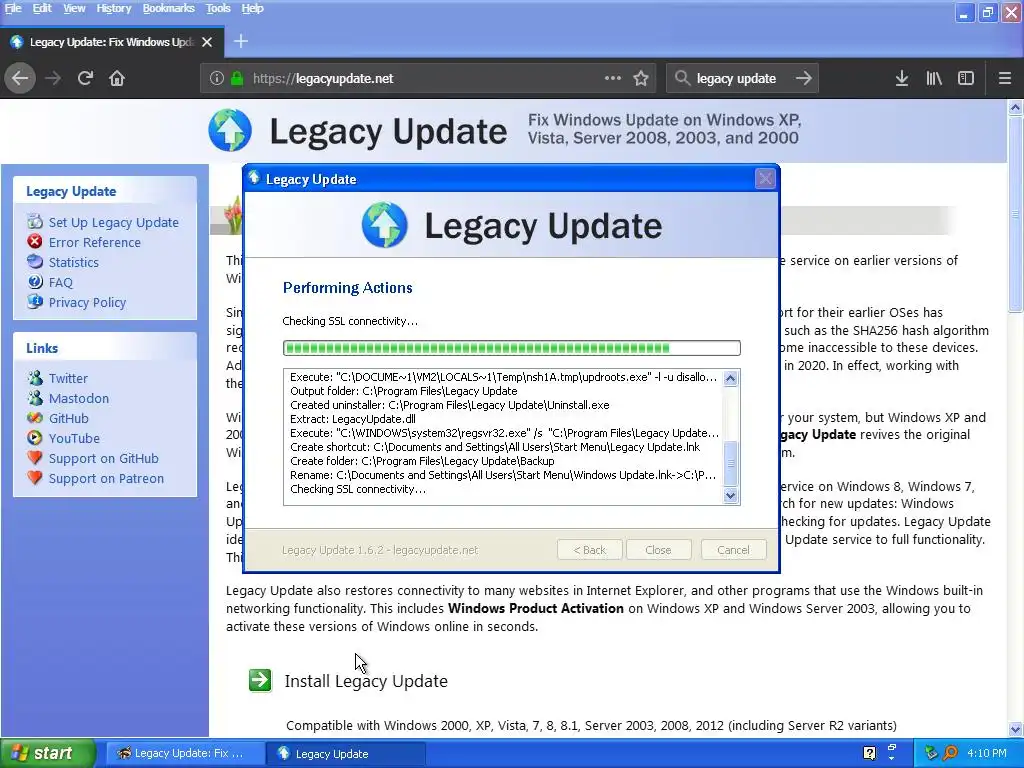The width and height of the screenshot is (1024, 768).
Task: Click the disabled Close button in installer
Action: coord(658,550)
